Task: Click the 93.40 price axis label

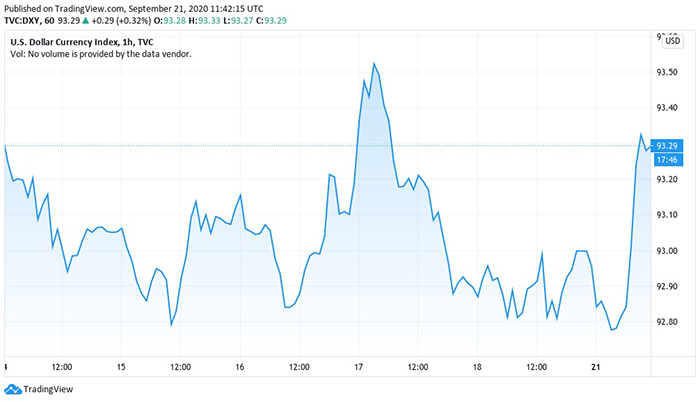Action: [x=668, y=108]
